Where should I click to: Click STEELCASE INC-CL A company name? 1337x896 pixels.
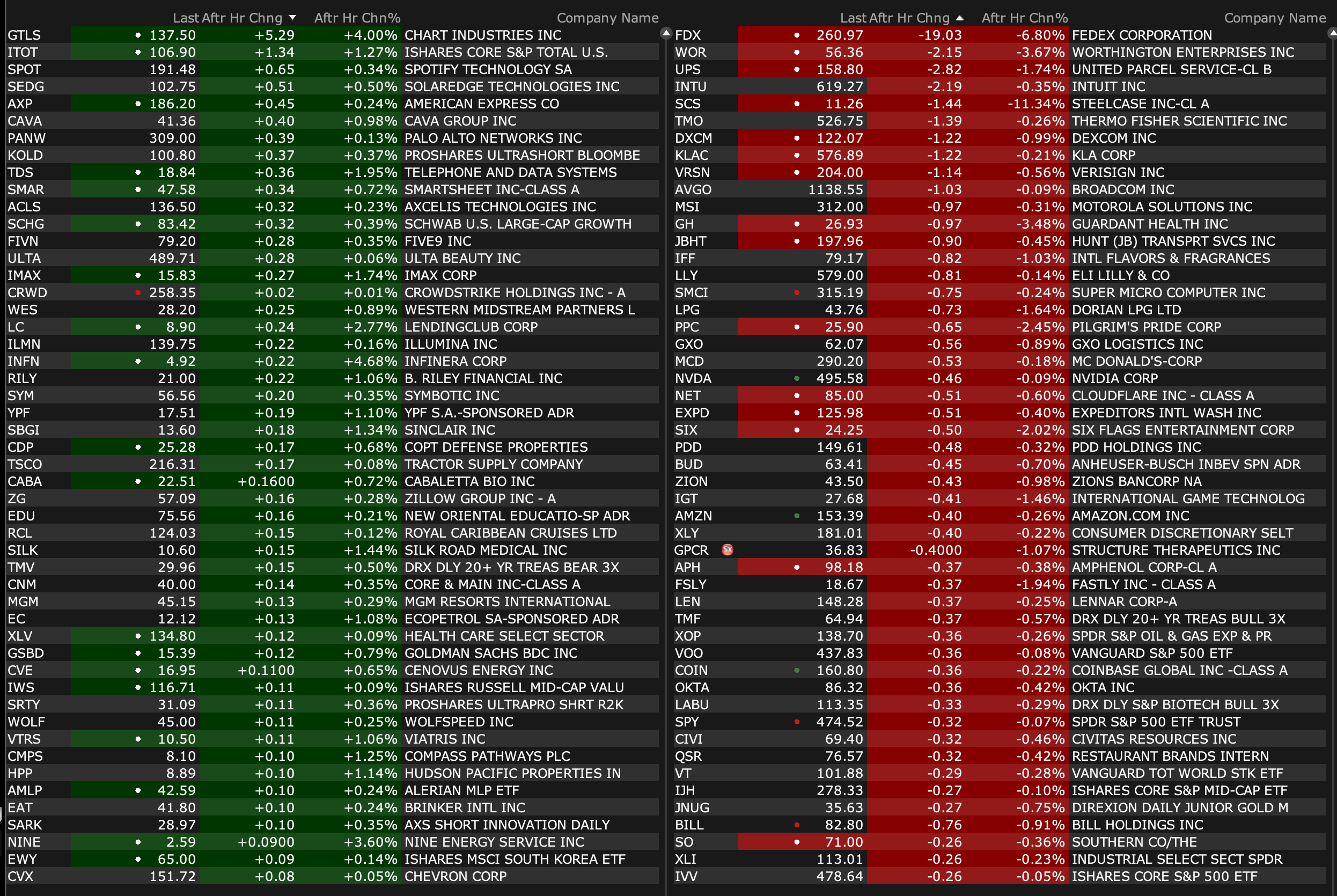click(1140, 104)
